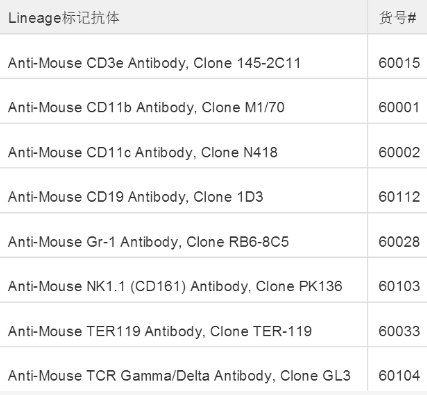Open catalog number 60033

[x=399, y=331]
